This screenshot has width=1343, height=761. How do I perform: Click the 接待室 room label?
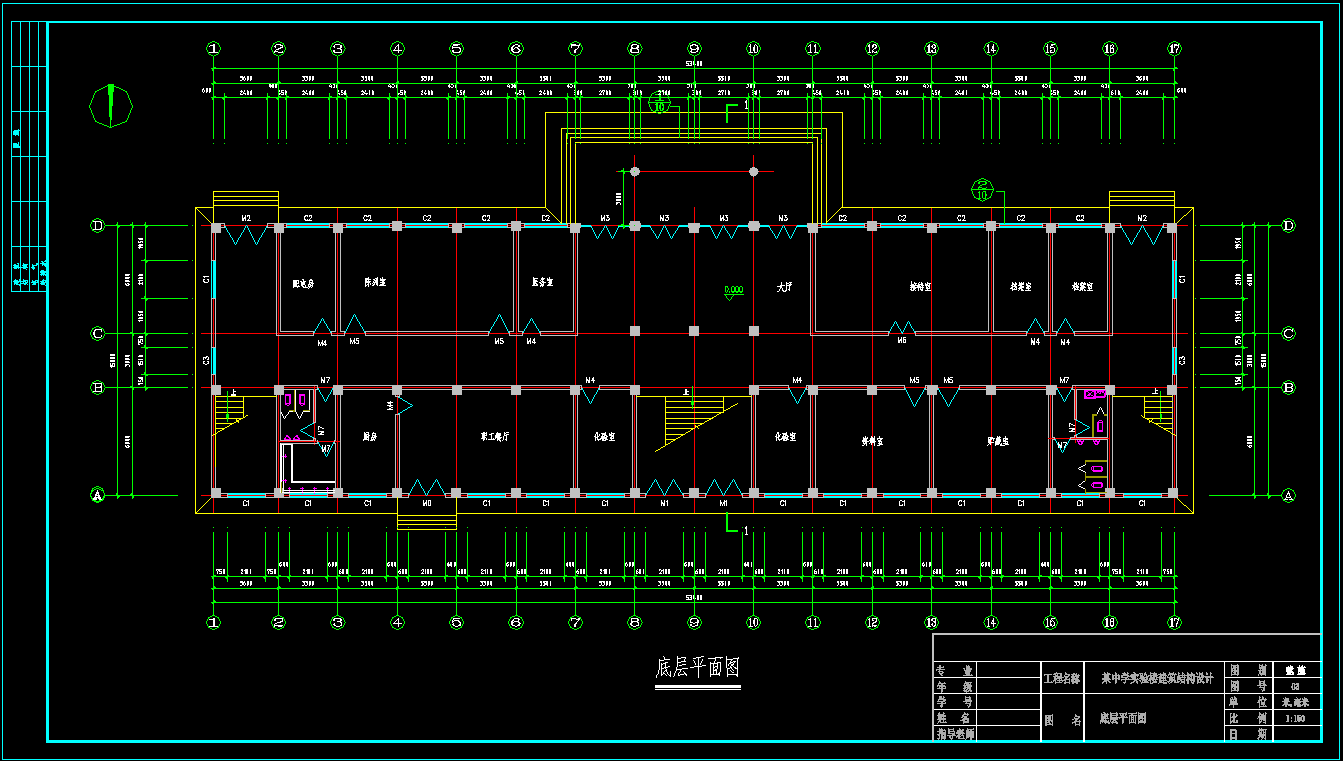pyautogui.click(x=920, y=286)
